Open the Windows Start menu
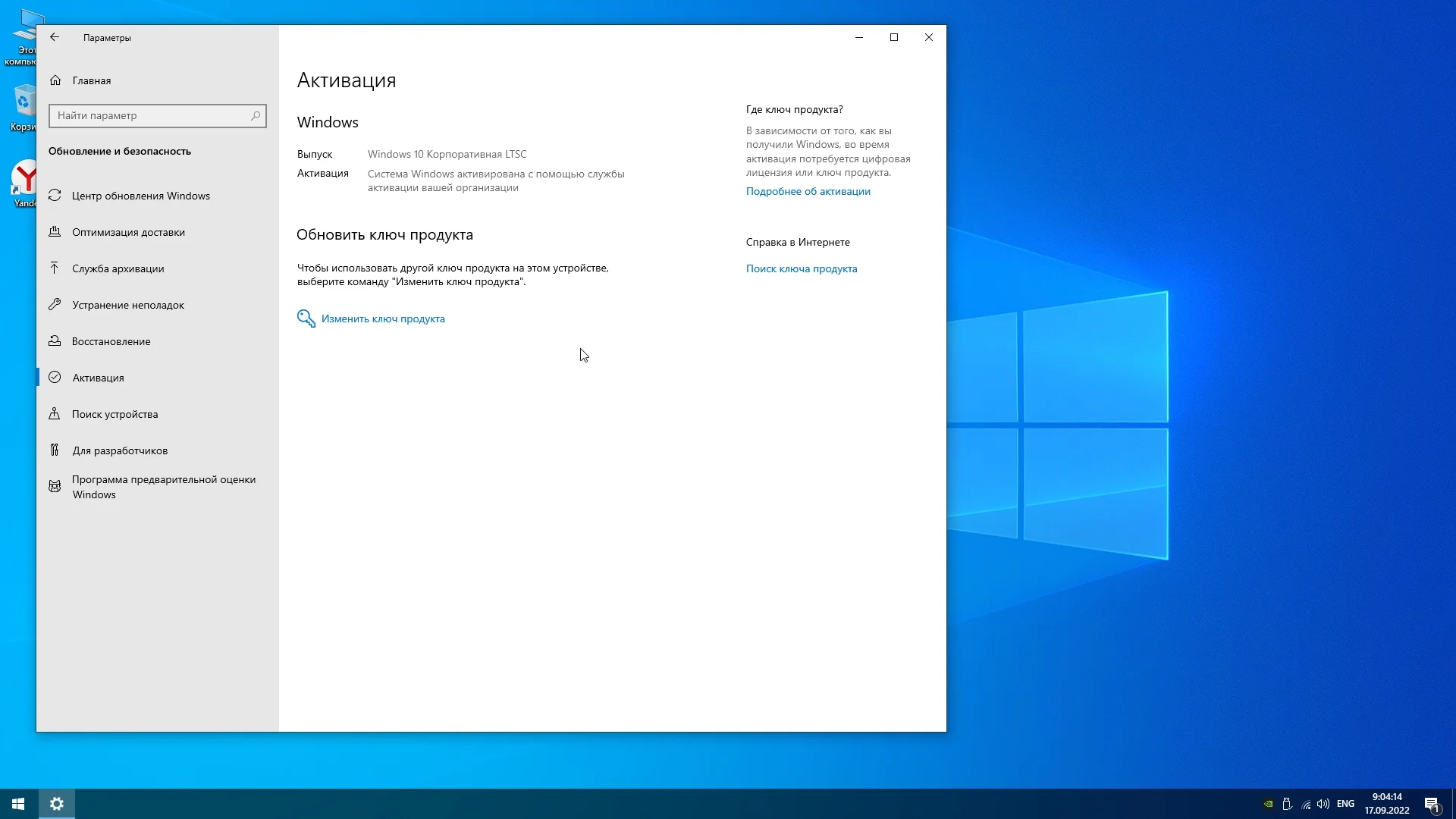The image size is (1456, 819). [x=18, y=804]
